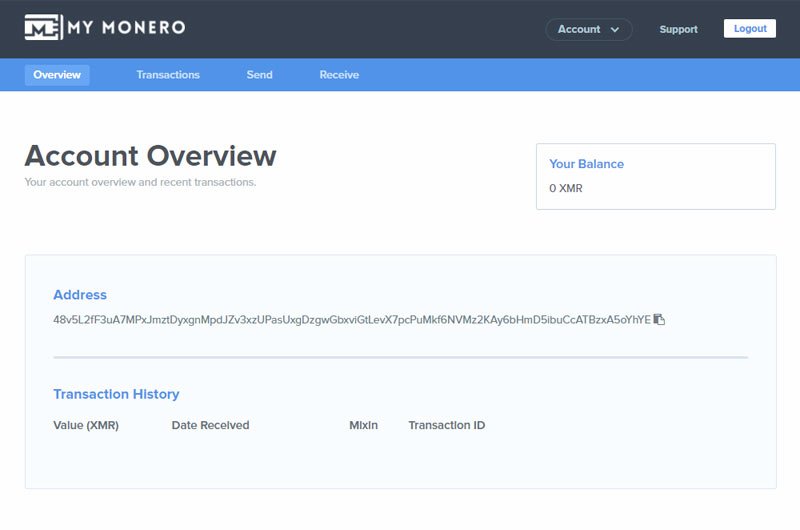Click the Date Received column header
The height and width of the screenshot is (530, 800).
[210, 425]
